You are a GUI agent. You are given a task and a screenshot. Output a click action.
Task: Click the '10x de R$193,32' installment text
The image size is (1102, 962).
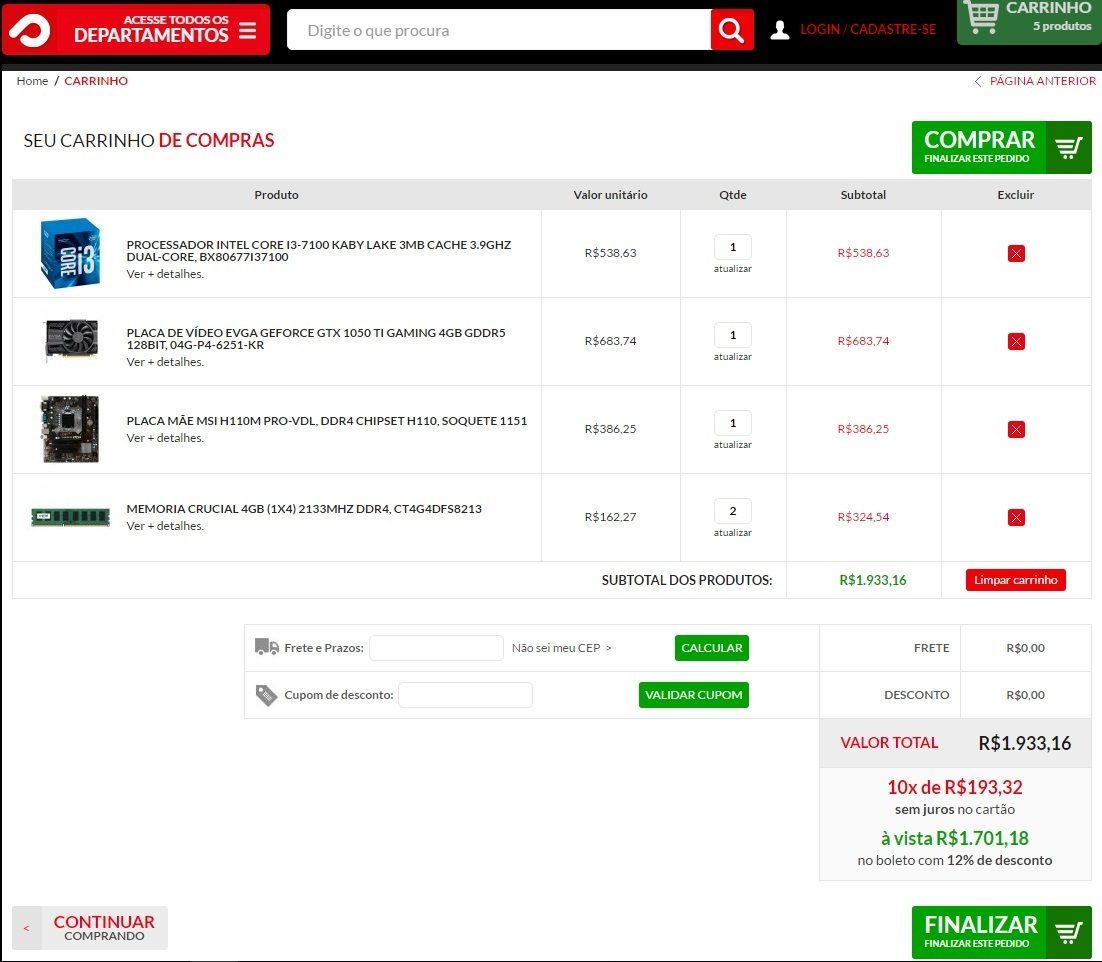click(x=954, y=787)
